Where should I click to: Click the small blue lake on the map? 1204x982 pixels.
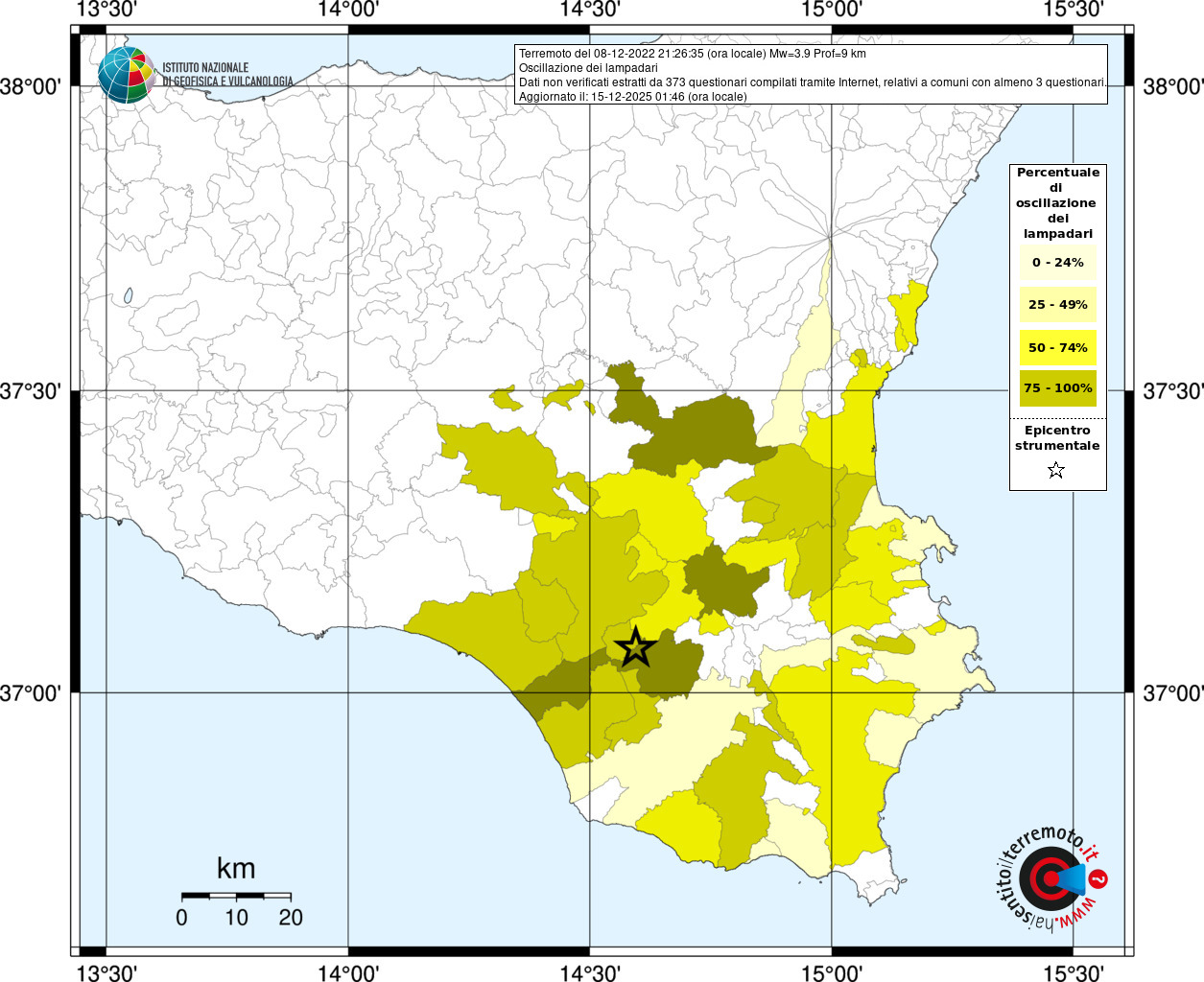[128, 296]
